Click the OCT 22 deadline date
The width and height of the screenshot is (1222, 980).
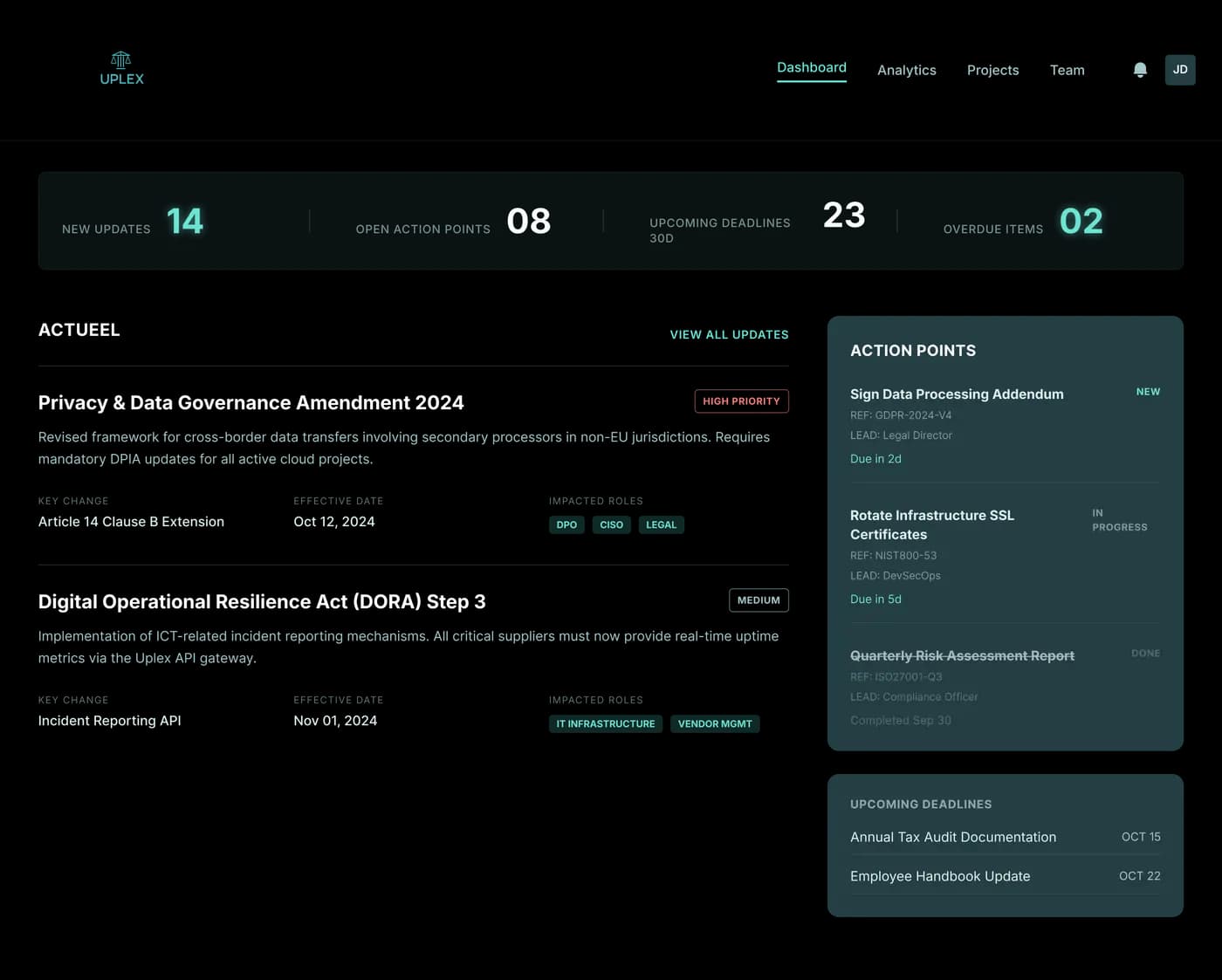tap(1140, 876)
